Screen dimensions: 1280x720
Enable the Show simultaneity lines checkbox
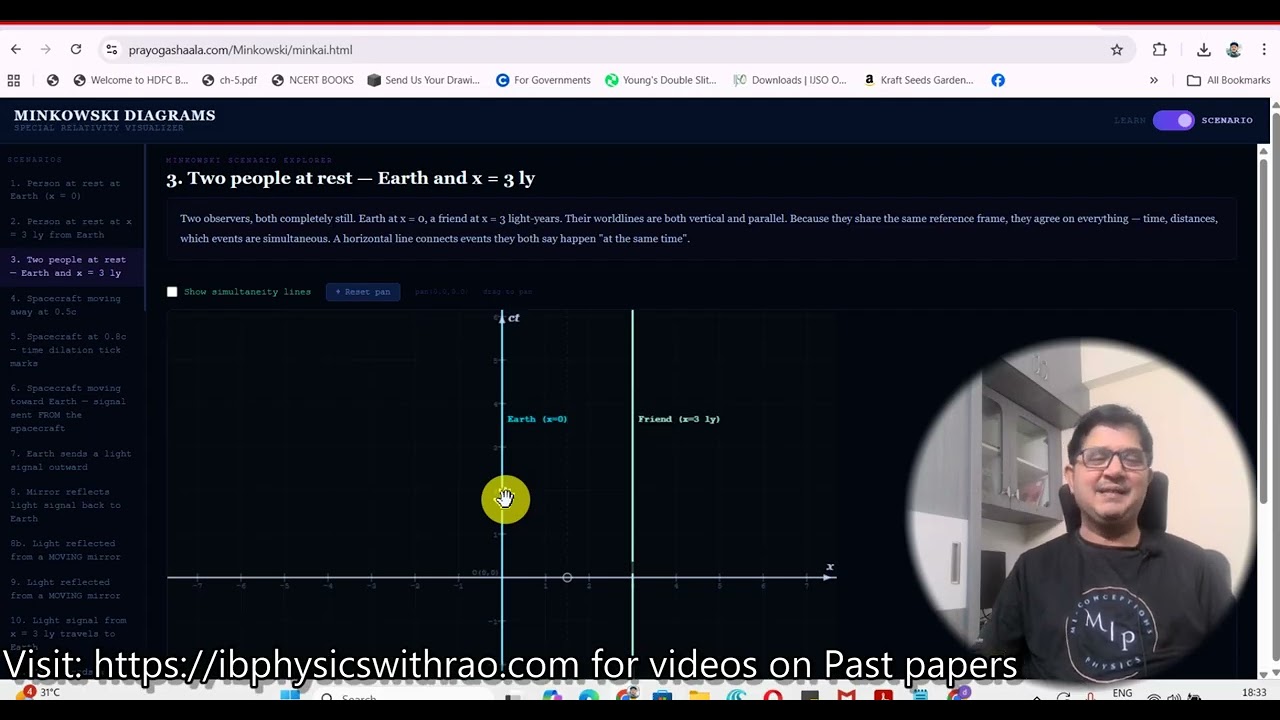point(172,292)
